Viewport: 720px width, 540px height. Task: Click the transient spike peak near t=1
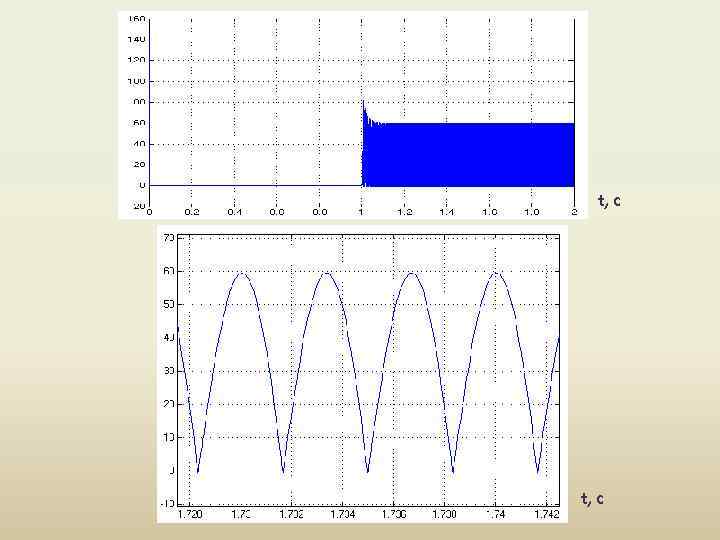tap(363, 102)
